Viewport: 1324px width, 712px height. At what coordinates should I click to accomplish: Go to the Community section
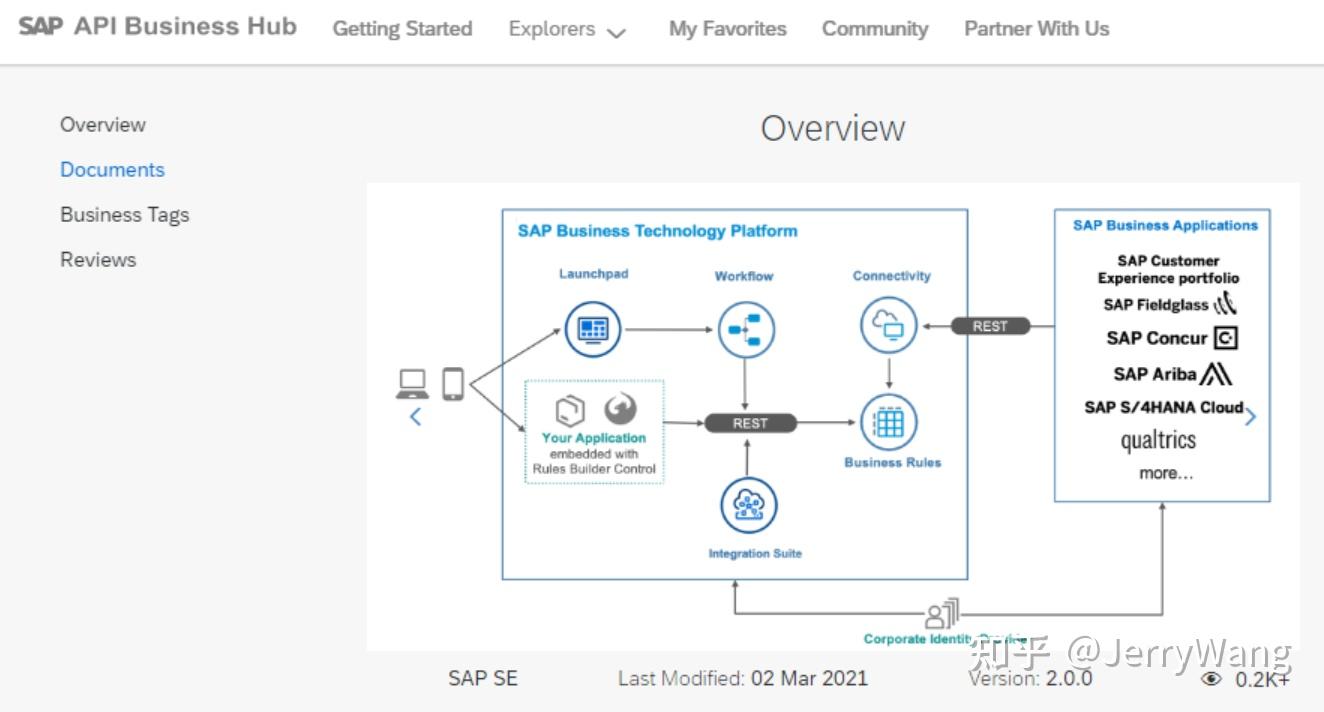coord(874,29)
